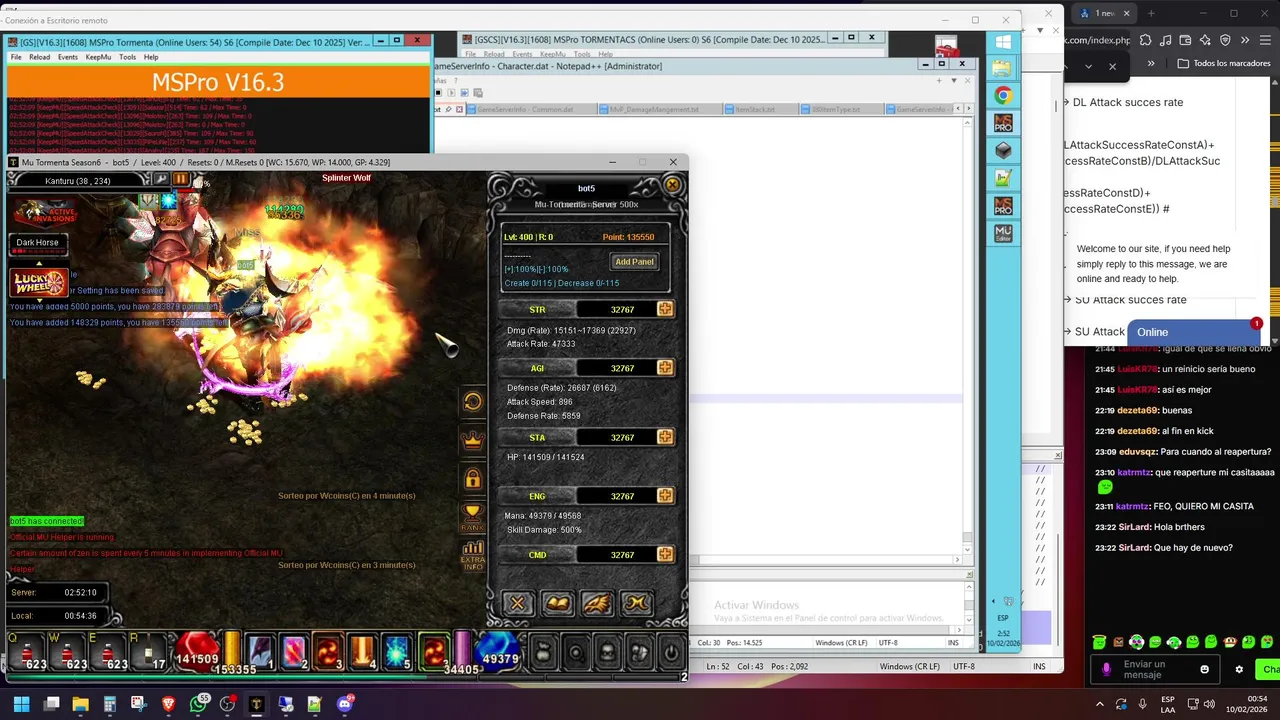Add a point to STA stat

[665, 437]
